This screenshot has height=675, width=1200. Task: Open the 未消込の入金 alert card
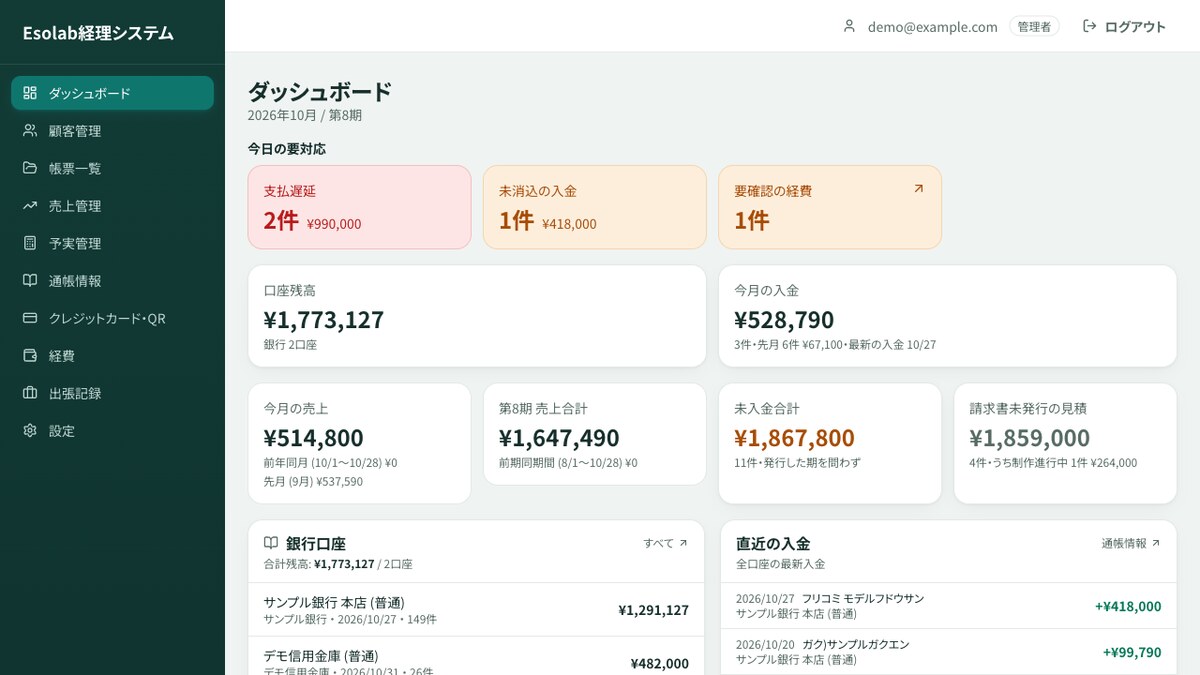coord(595,207)
